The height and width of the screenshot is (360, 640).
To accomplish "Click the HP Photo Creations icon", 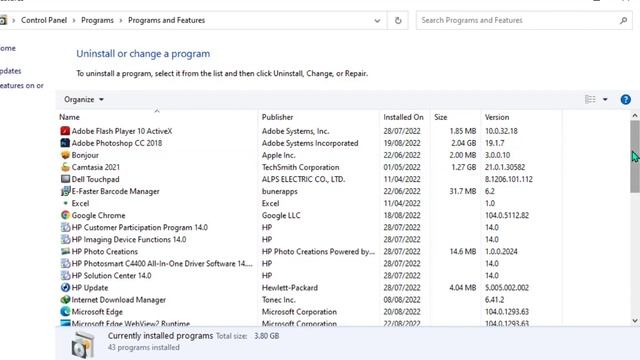I will tap(65, 251).
